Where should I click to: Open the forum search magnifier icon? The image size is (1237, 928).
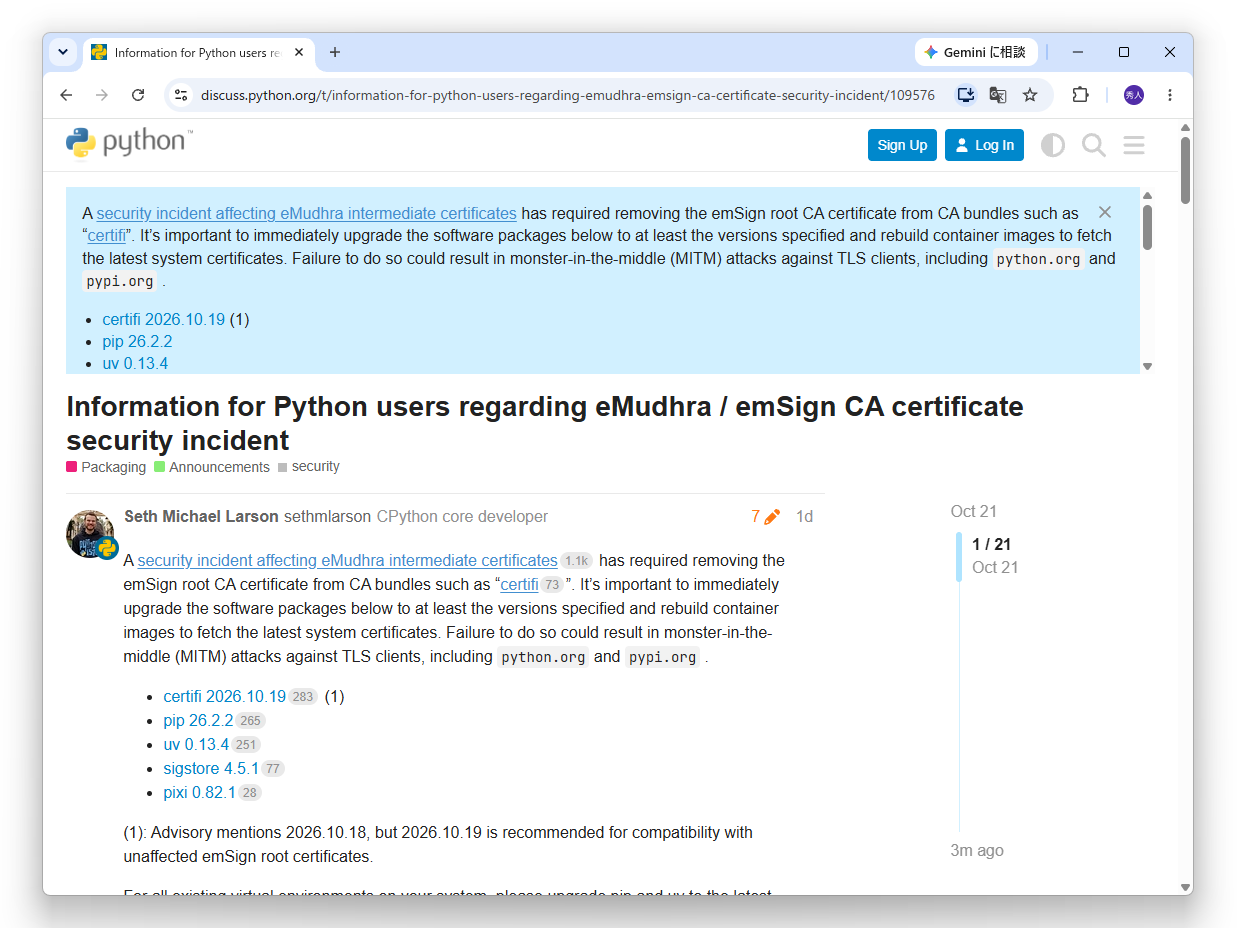(x=1093, y=145)
